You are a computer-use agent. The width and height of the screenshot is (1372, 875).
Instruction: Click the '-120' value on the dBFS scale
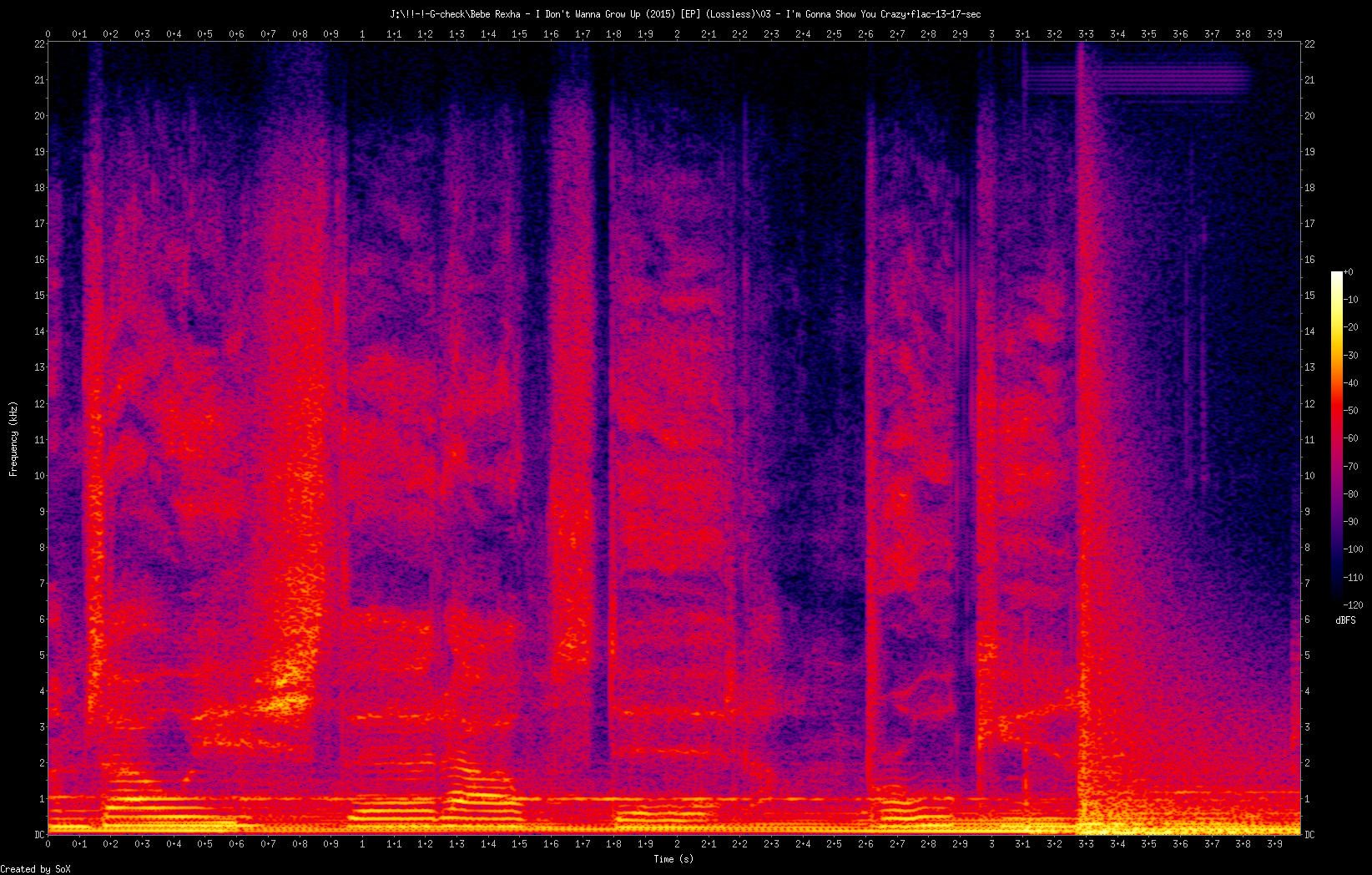[x=1354, y=605]
